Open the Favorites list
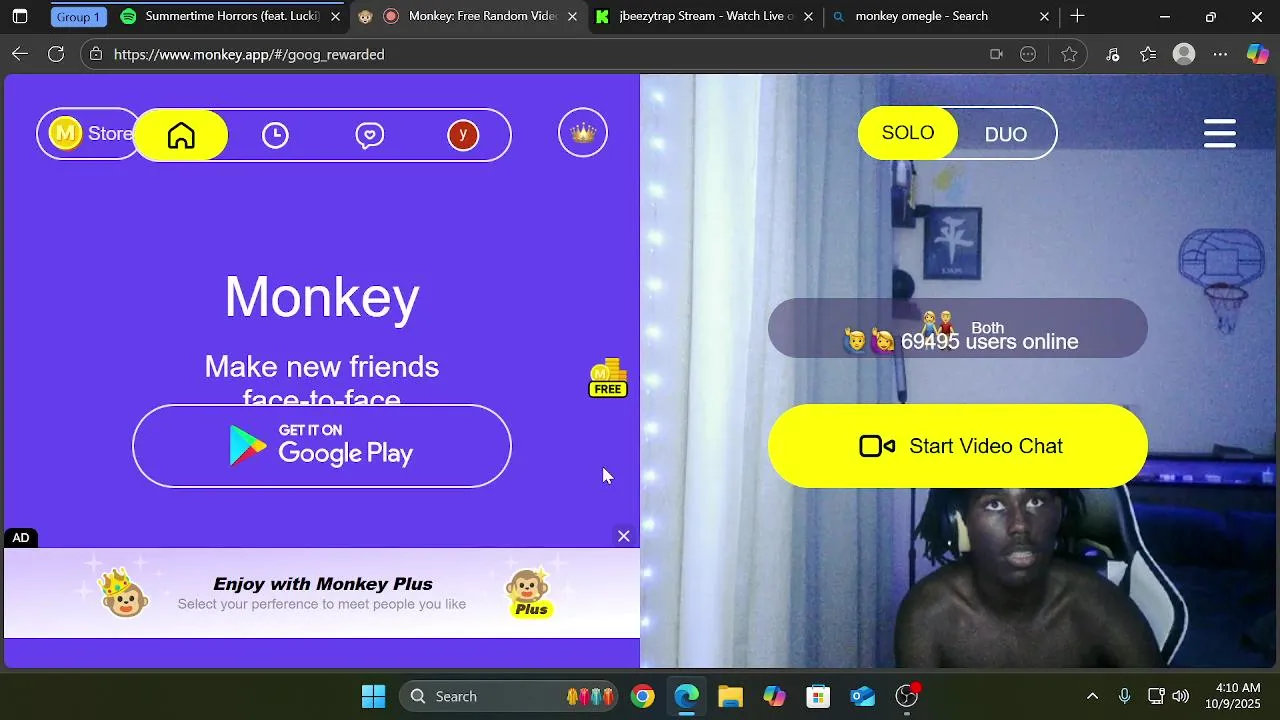Screen dimensions: 1280x720 1148,55
